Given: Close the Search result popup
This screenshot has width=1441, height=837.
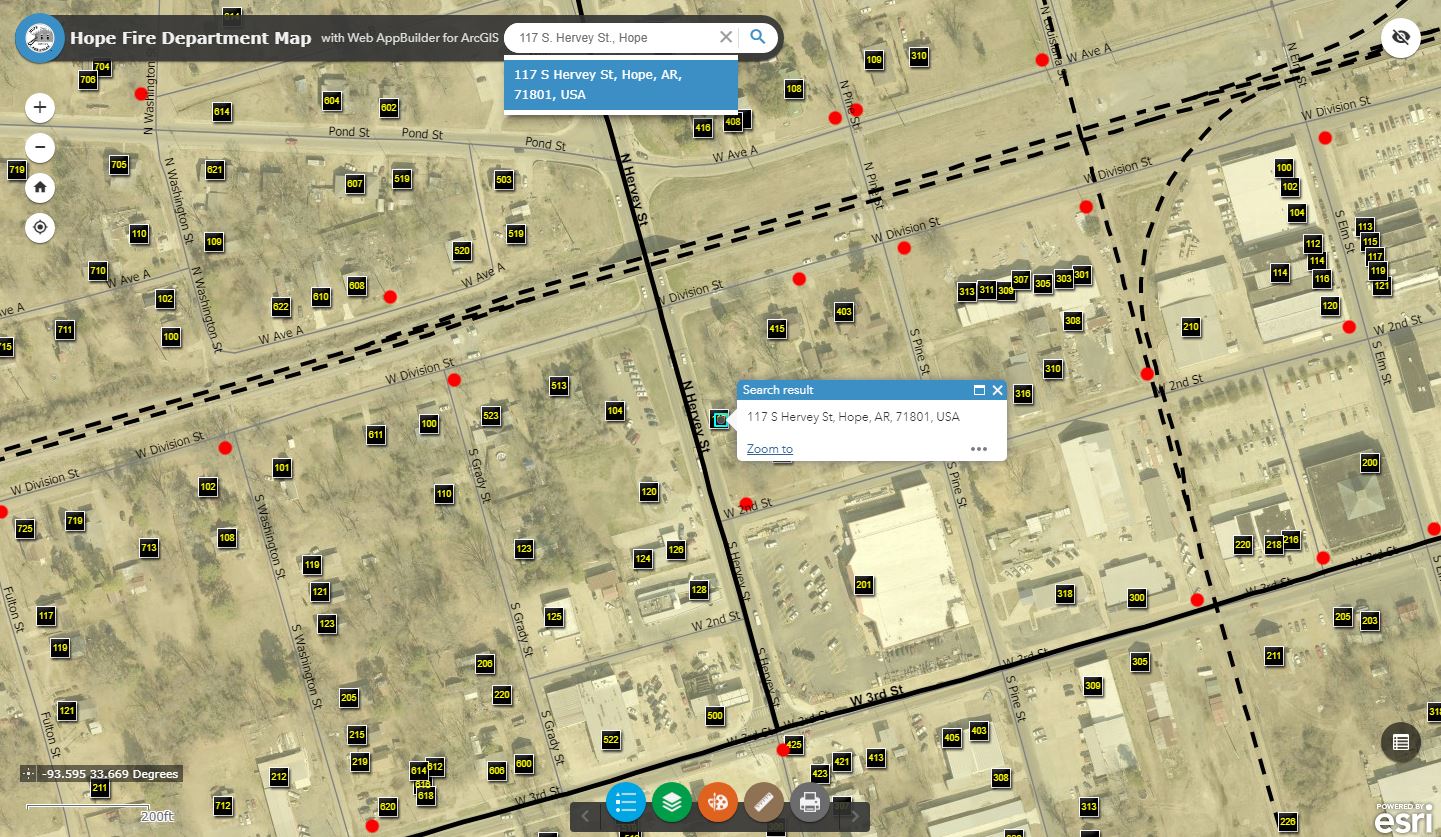Looking at the screenshot, I should coord(997,390).
